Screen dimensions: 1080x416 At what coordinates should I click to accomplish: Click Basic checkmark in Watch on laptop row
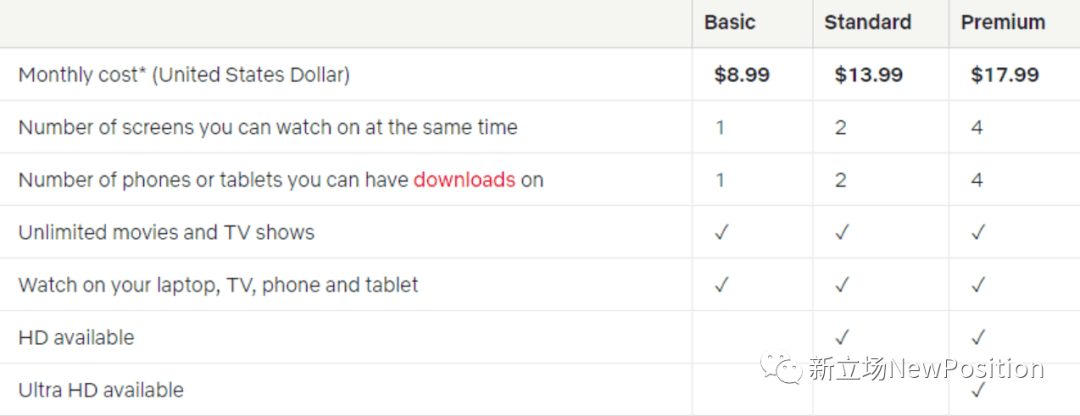click(721, 285)
